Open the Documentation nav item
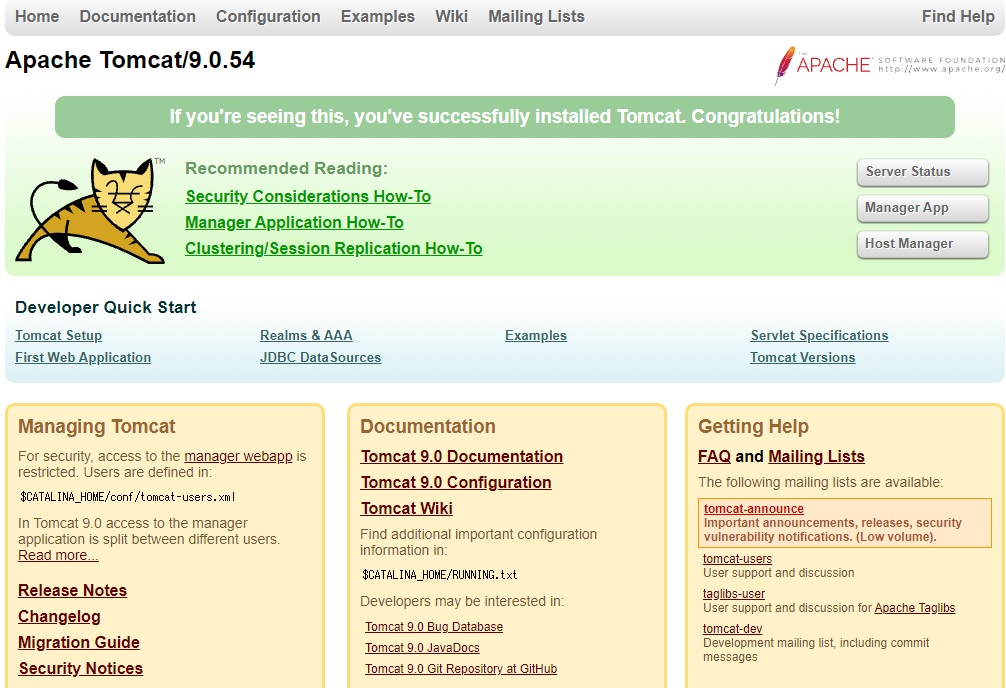The image size is (1006, 688). (x=138, y=17)
